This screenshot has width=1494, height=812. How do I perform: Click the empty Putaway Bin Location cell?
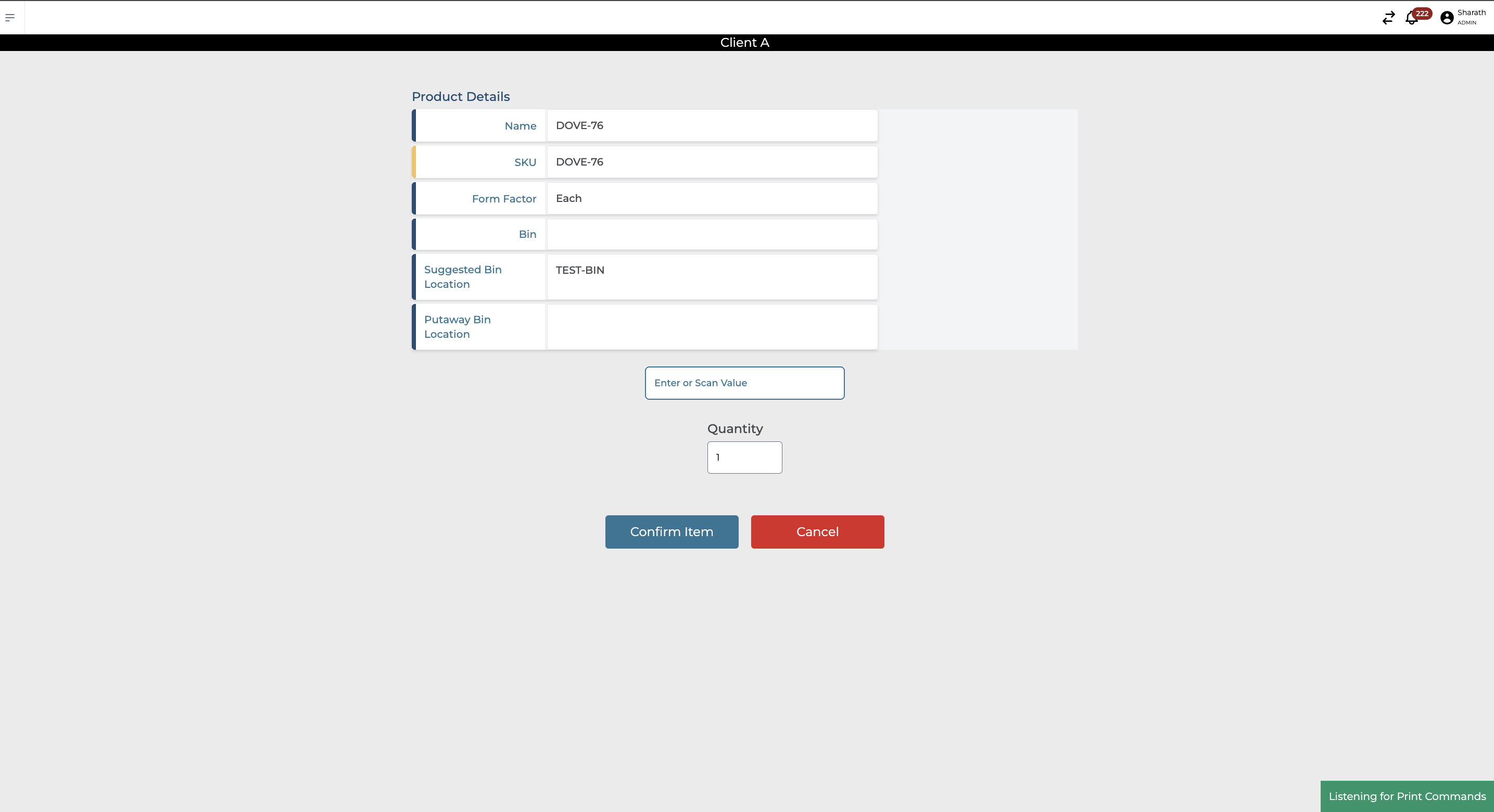click(712, 327)
